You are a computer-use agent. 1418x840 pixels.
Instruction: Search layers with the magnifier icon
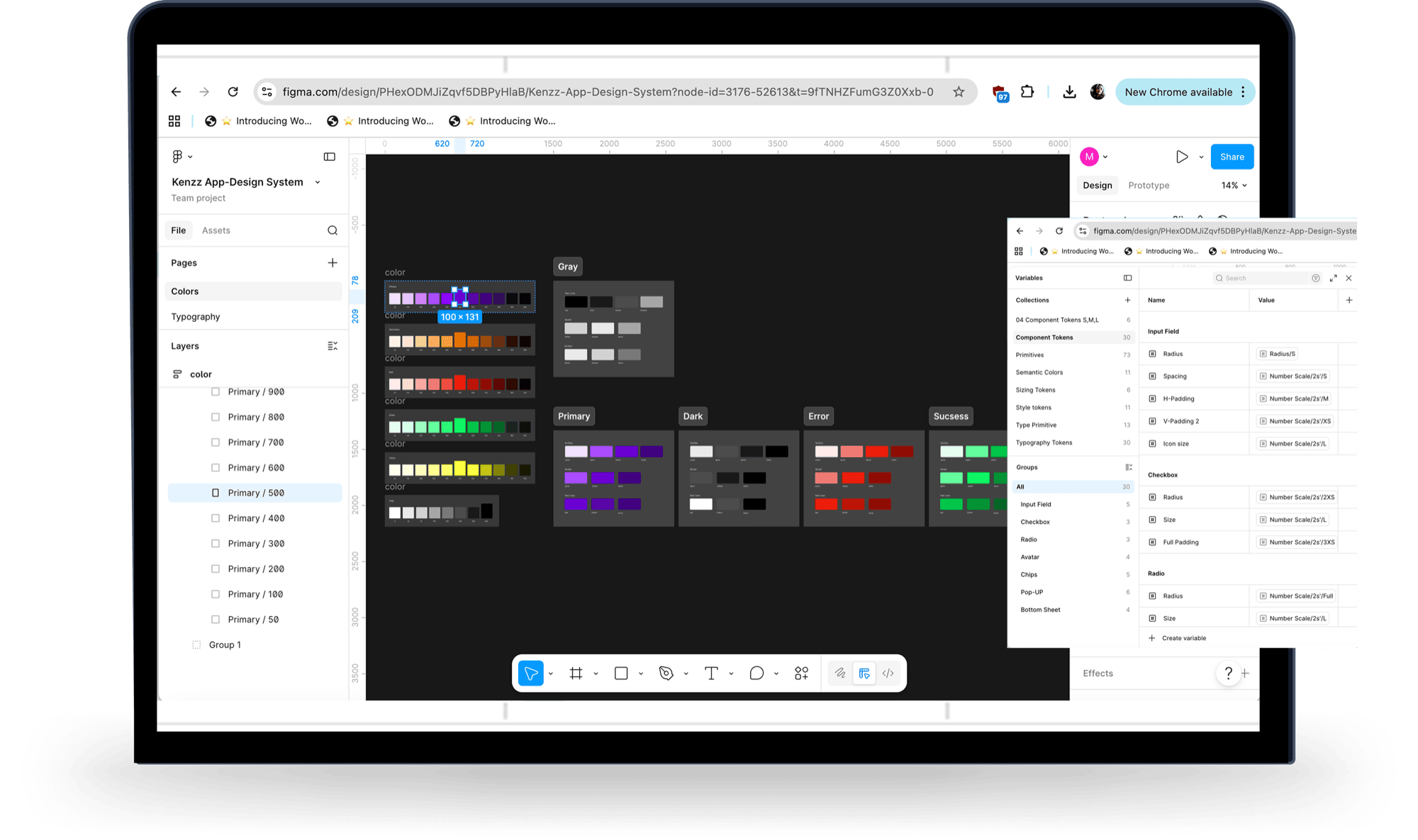click(333, 230)
